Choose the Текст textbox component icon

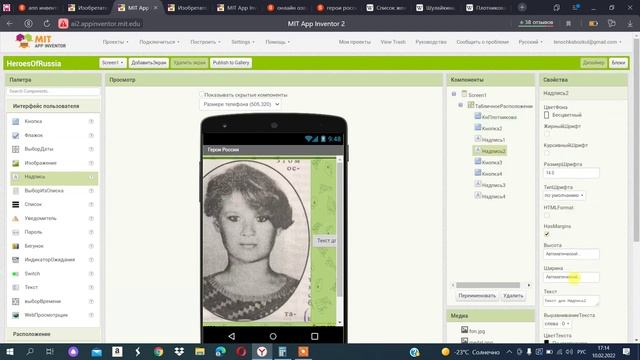(x=16, y=287)
